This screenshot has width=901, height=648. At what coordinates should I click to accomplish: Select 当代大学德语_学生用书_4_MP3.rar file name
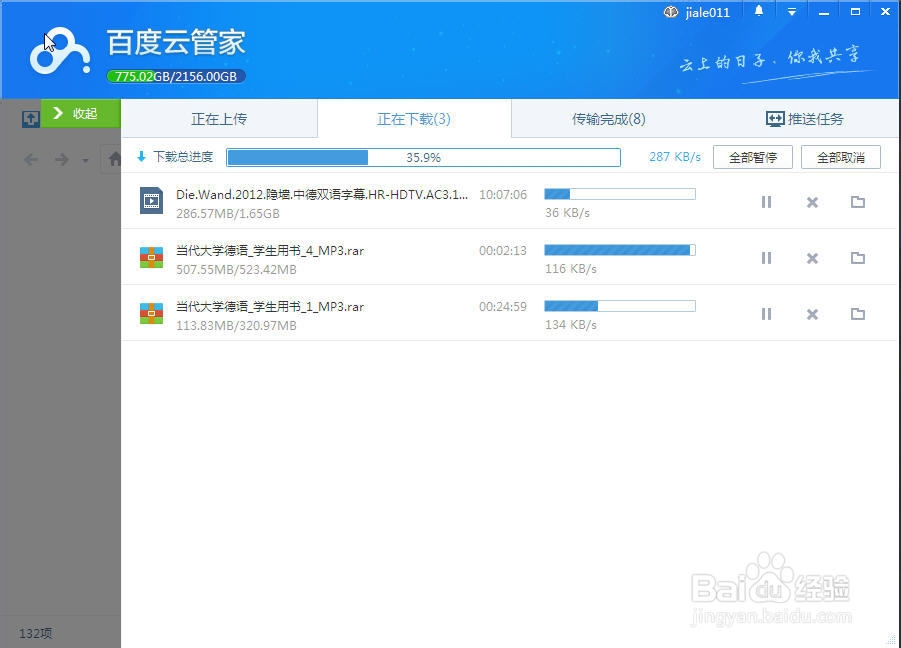coord(270,250)
